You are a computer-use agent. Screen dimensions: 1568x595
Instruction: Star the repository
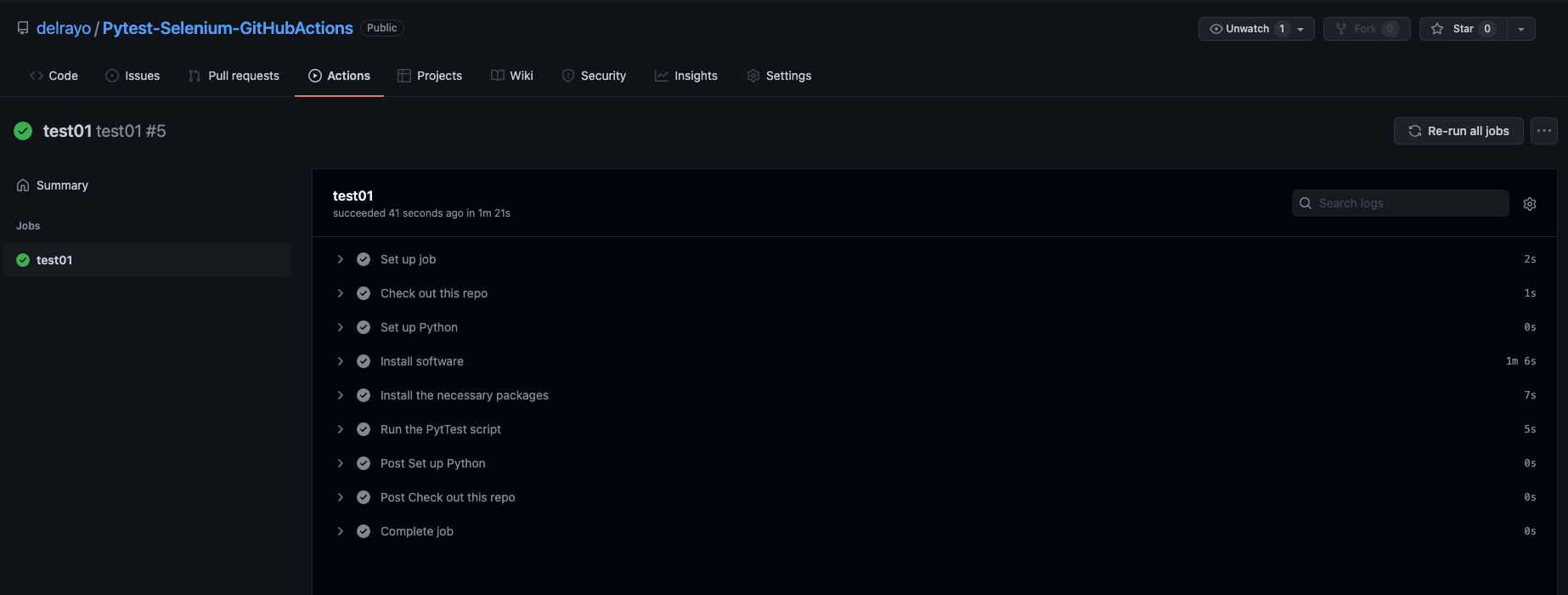(1464, 29)
